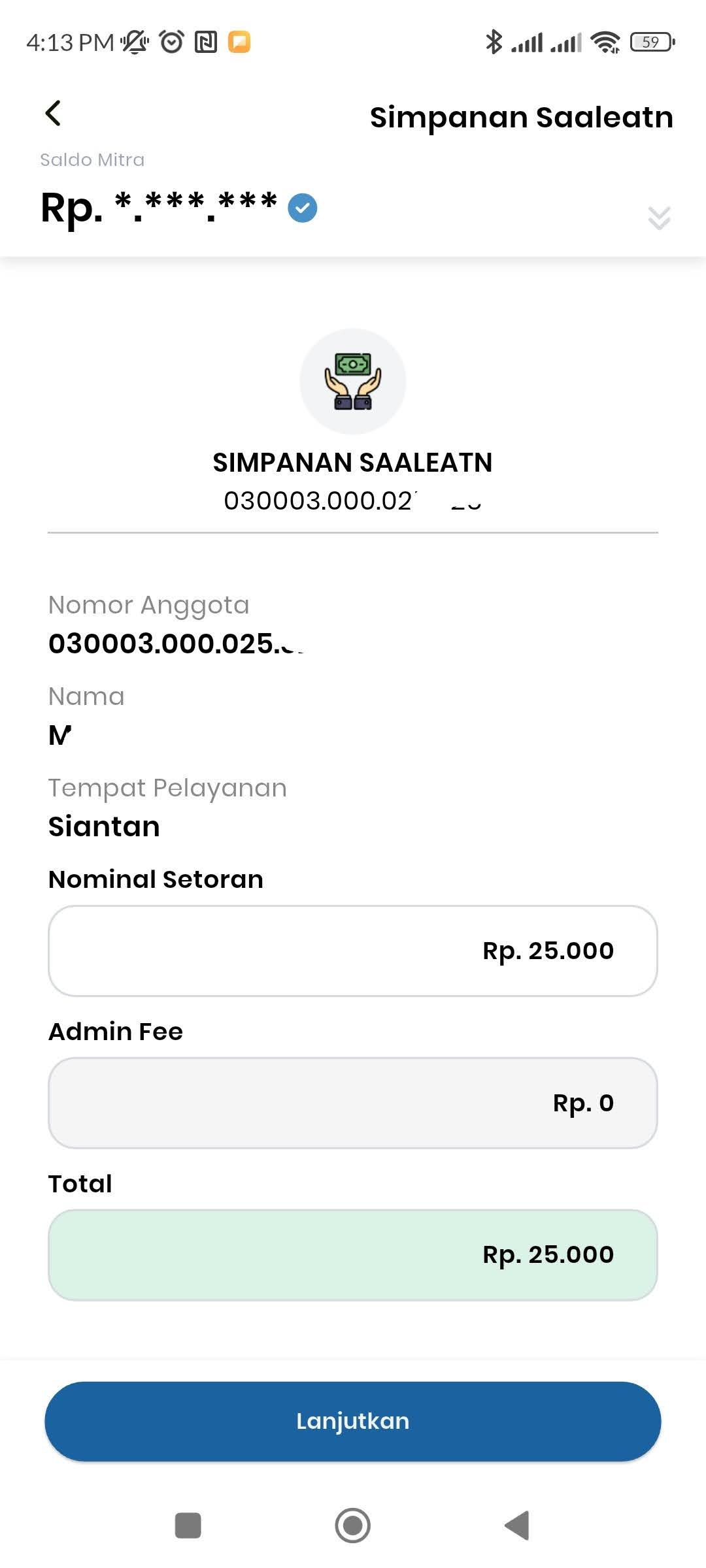Expand the Saldo Mitra double-chevron
Image resolution: width=706 pixels, height=1568 pixels.
[x=659, y=218]
